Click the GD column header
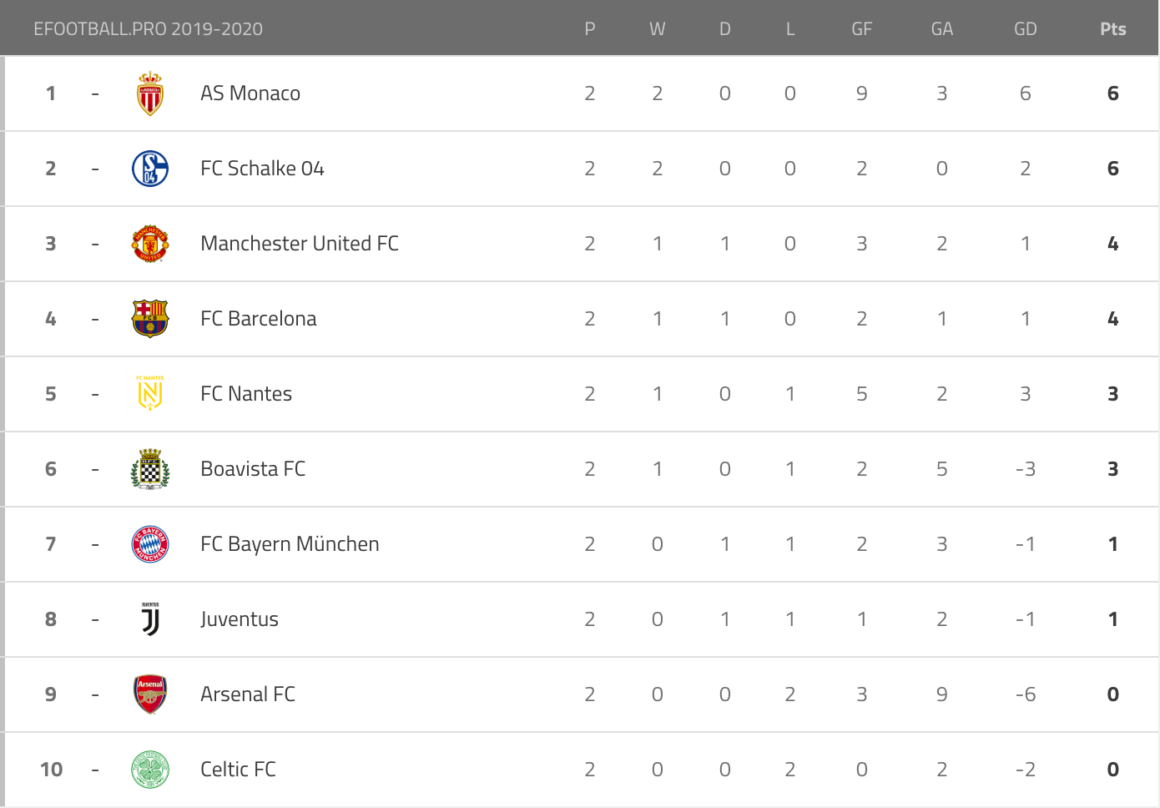The height and width of the screenshot is (808, 1160). [1025, 29]
